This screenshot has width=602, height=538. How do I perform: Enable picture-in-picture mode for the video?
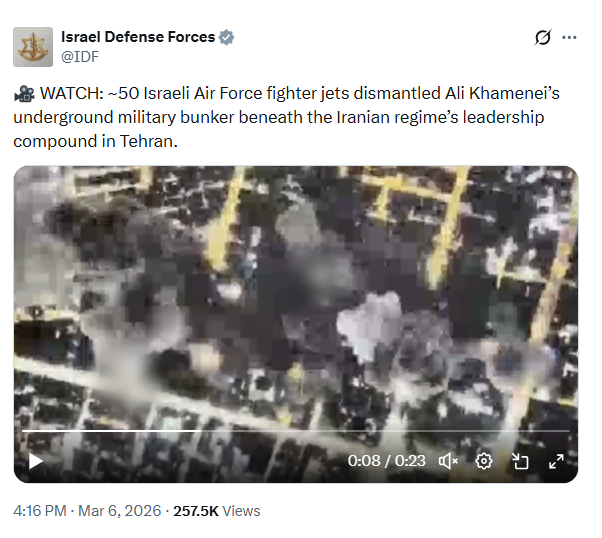pos(520,461)
